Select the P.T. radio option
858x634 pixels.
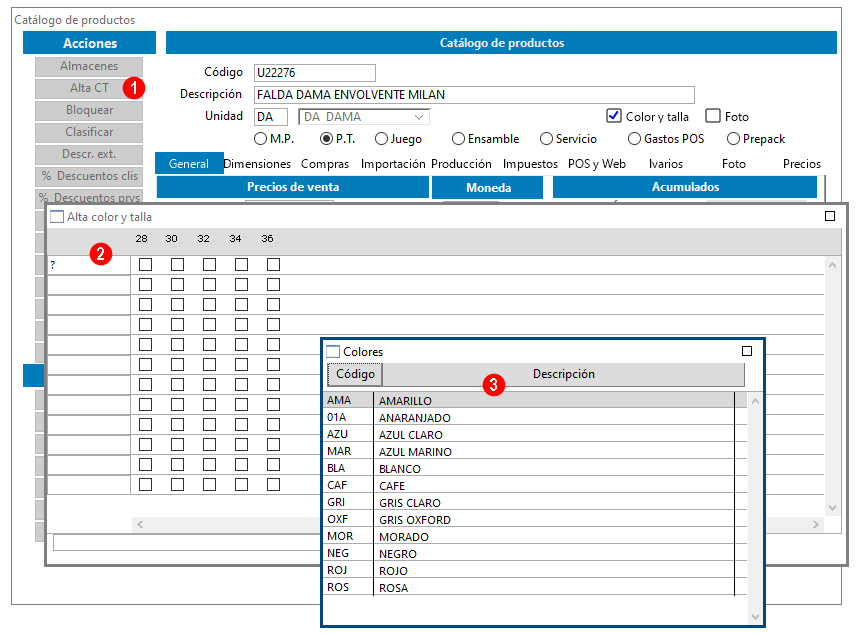point(326,139)
